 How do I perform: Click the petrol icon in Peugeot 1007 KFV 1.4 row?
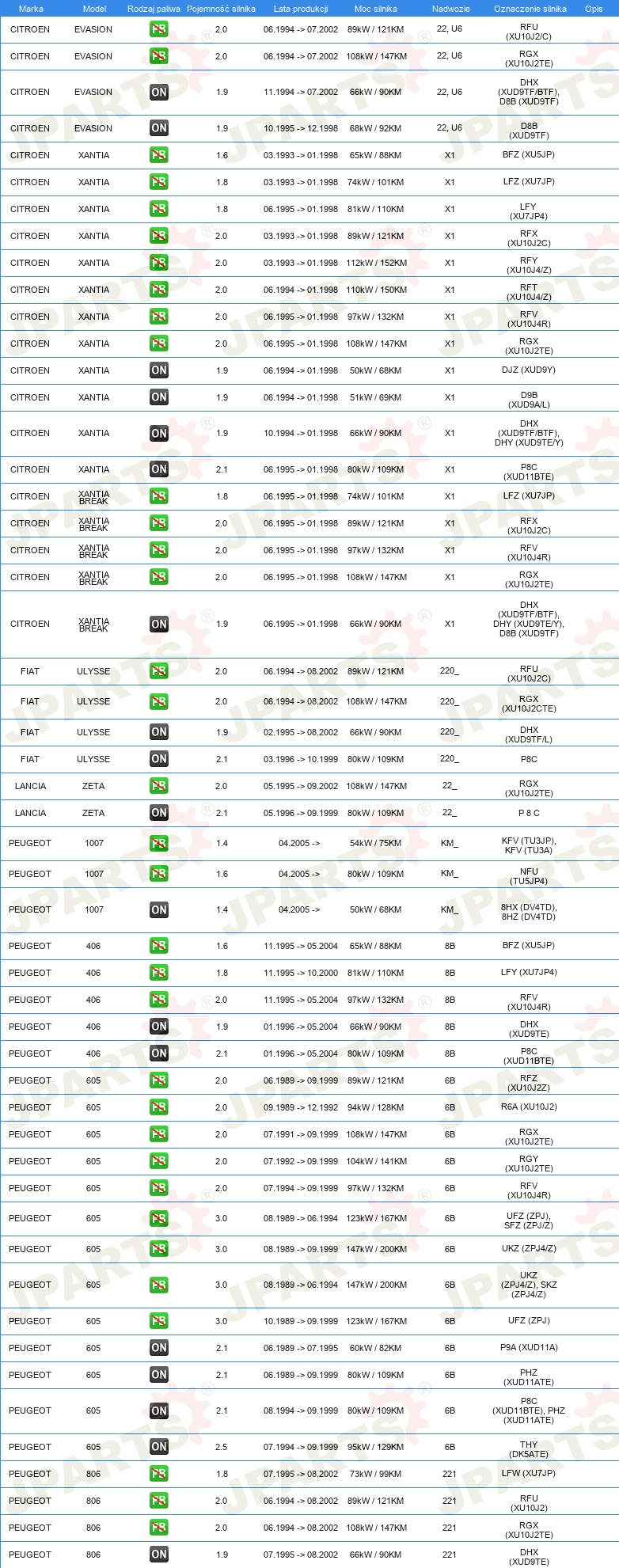click(x=159, y=843)
